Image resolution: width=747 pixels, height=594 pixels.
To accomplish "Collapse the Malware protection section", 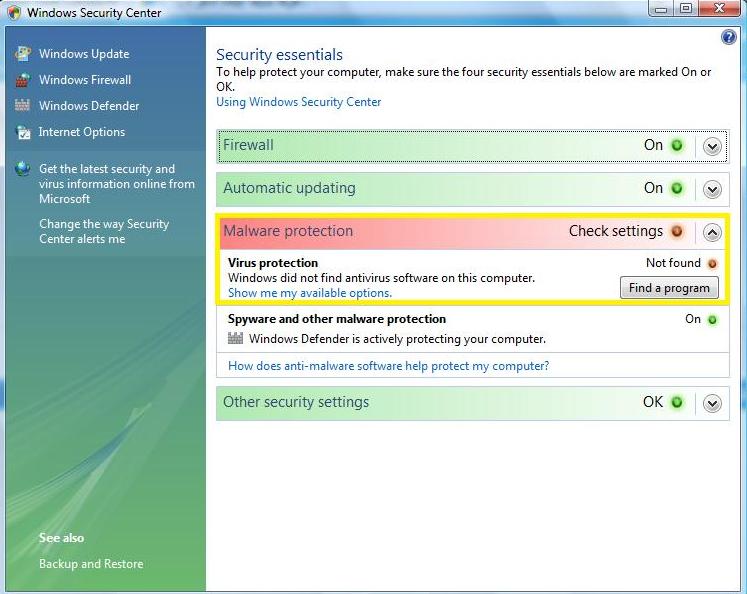I will (712, 232).
